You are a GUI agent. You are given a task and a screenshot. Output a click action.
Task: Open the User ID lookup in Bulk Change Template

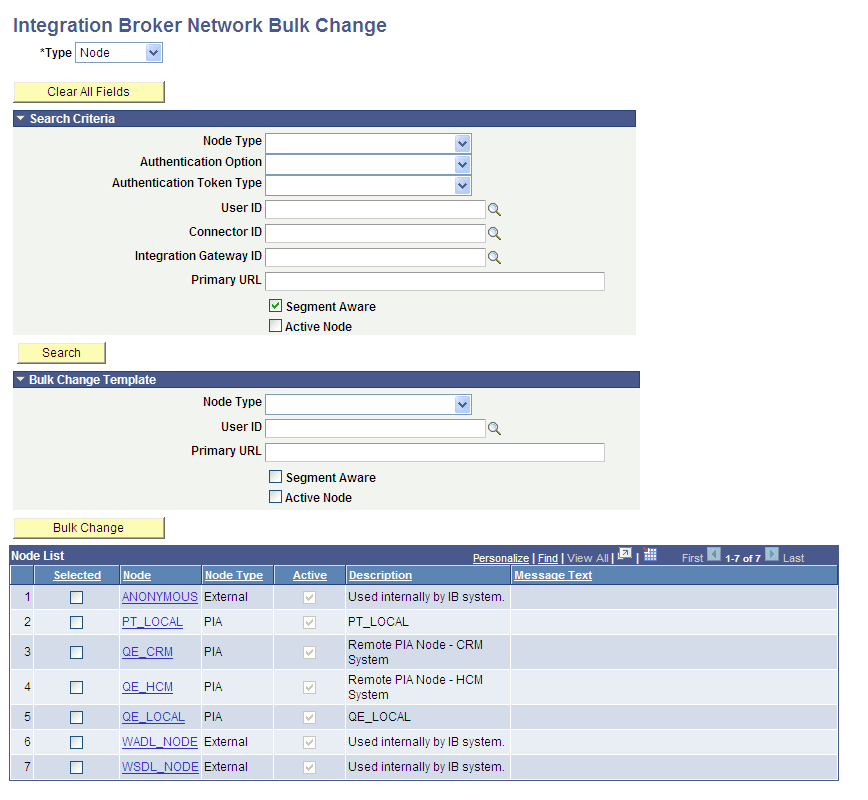tap(494, 427)
